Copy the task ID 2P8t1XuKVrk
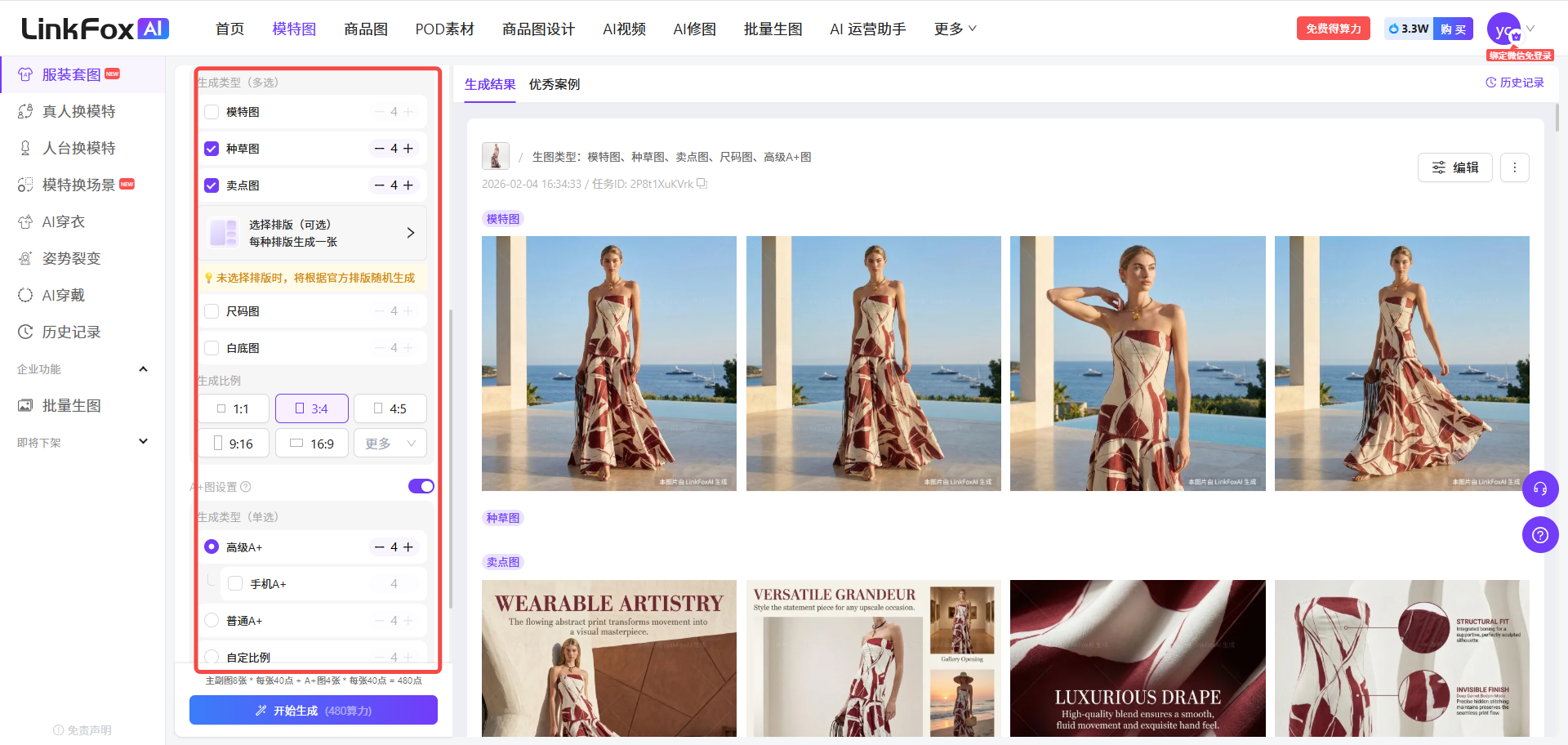Screen dimensions: 1568x745 click(x=702, y=184)
